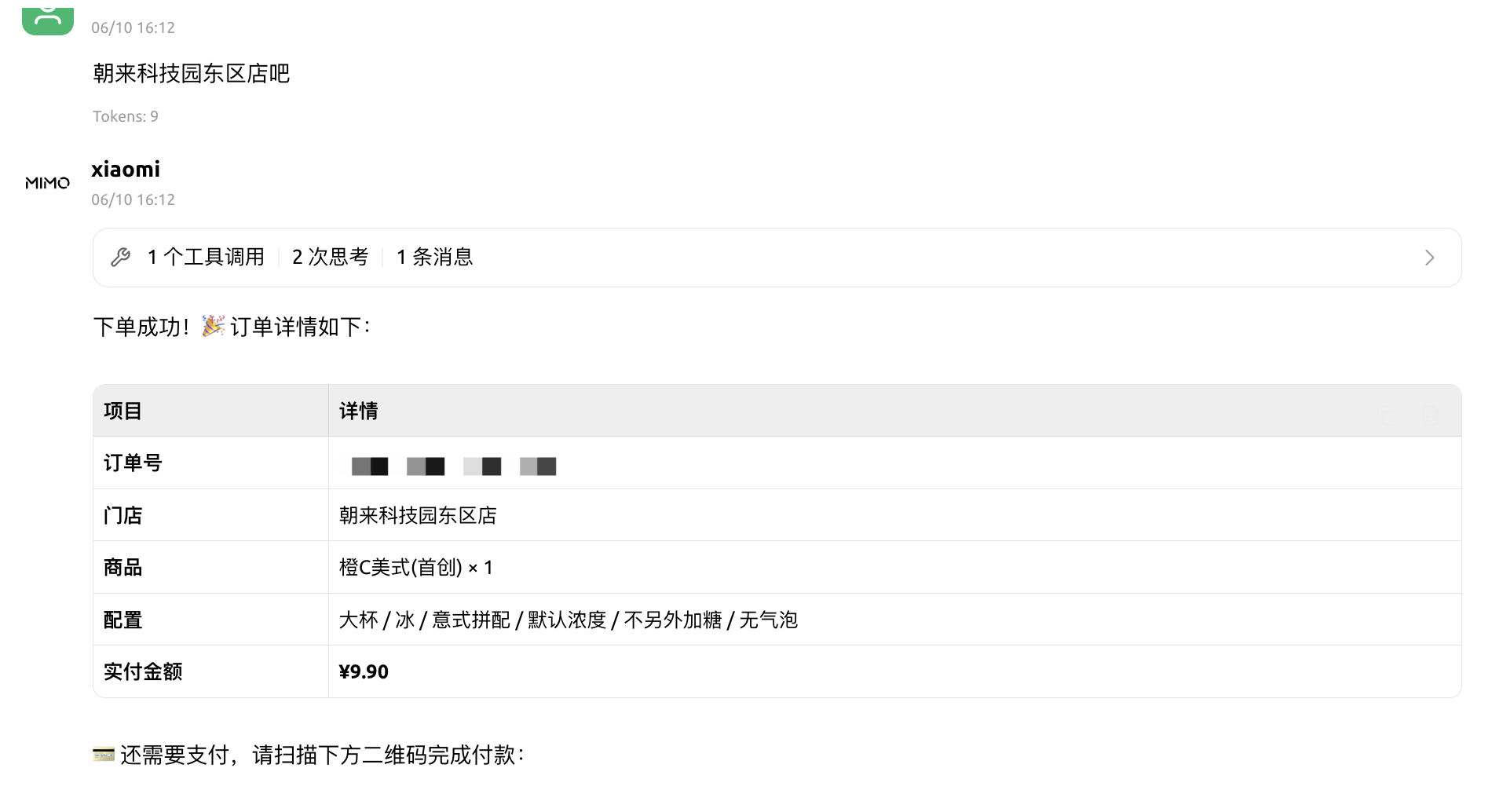Click the credit card emoji
This screenshot has width=1492, height=812.
click(x=104, y=755)
